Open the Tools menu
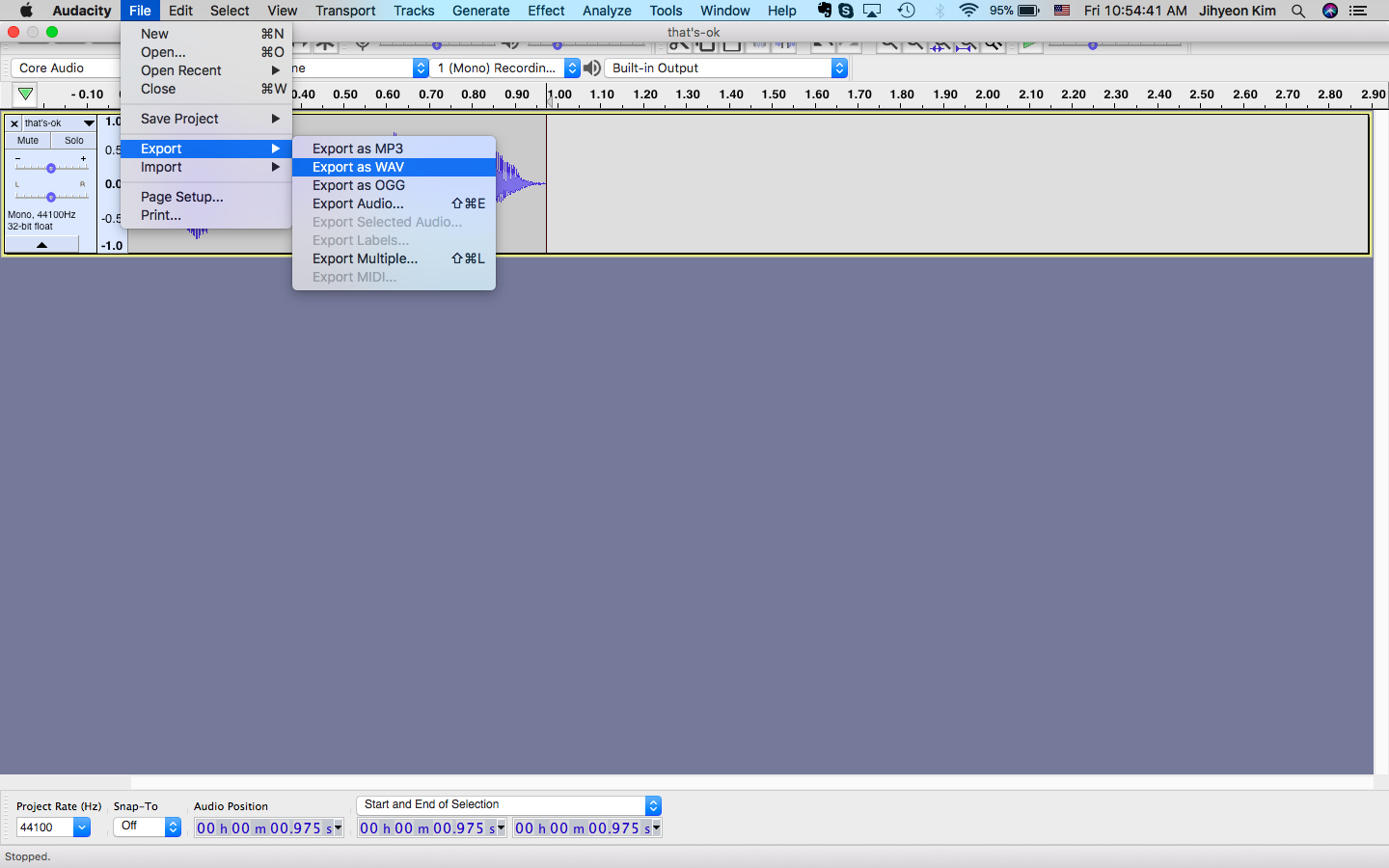This screenshot has width=1389, height=868. (666, 11)
